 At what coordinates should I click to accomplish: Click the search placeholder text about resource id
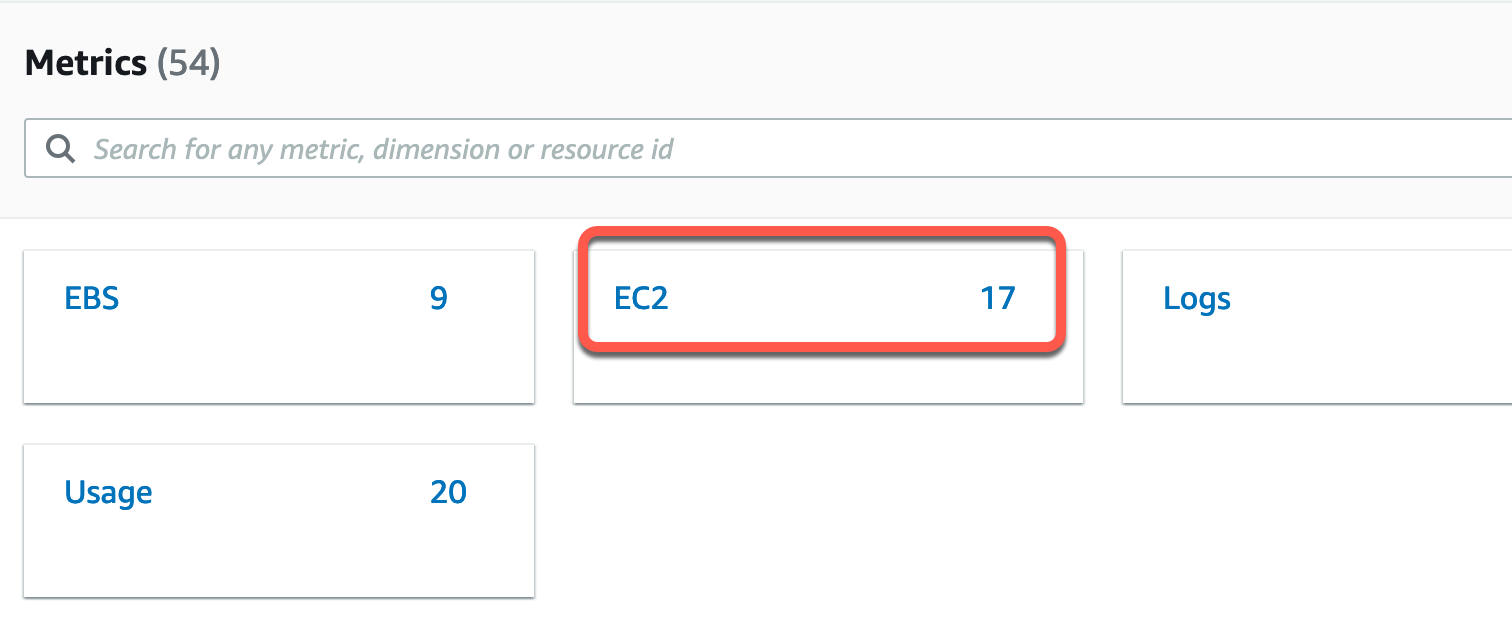pyautogui.click(x=383, y=150)
